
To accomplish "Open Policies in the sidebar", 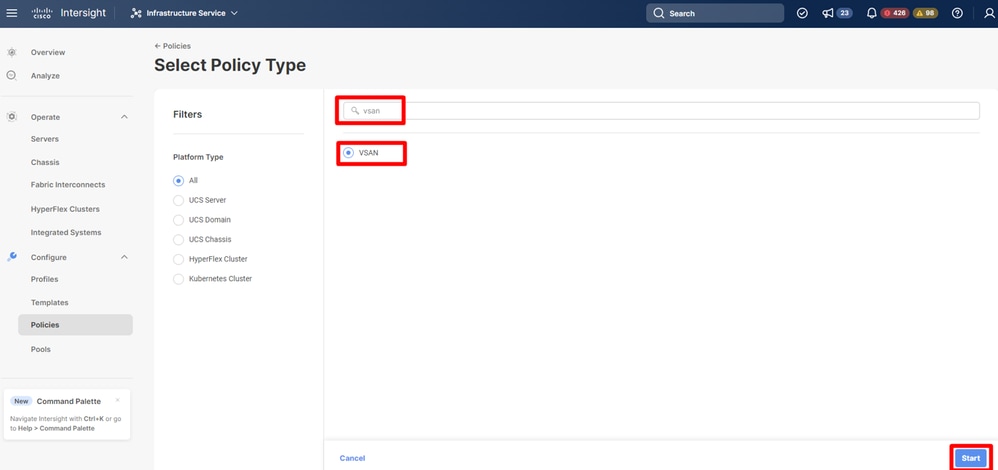I will pyautogui.click(x=75, y=325).
